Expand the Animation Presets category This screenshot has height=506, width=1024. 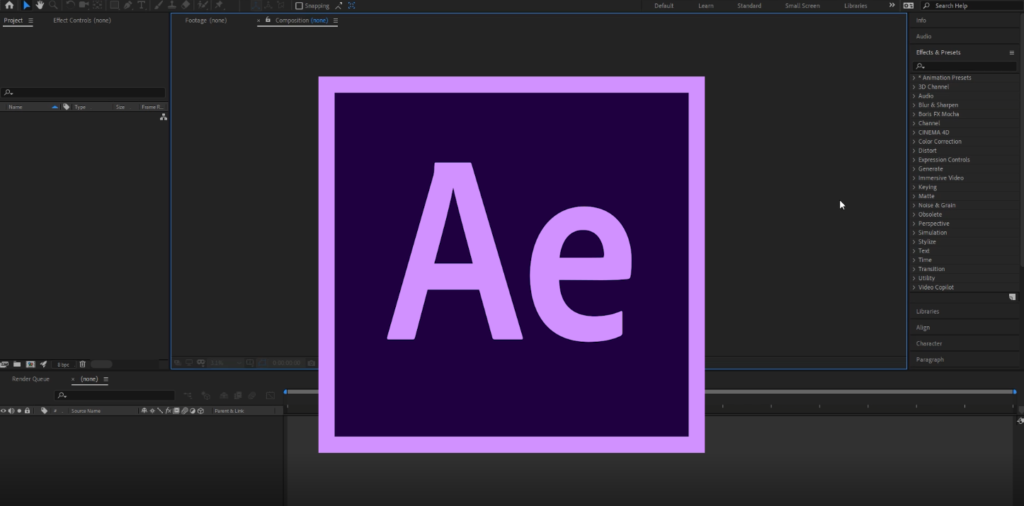[x=914, y=78]
